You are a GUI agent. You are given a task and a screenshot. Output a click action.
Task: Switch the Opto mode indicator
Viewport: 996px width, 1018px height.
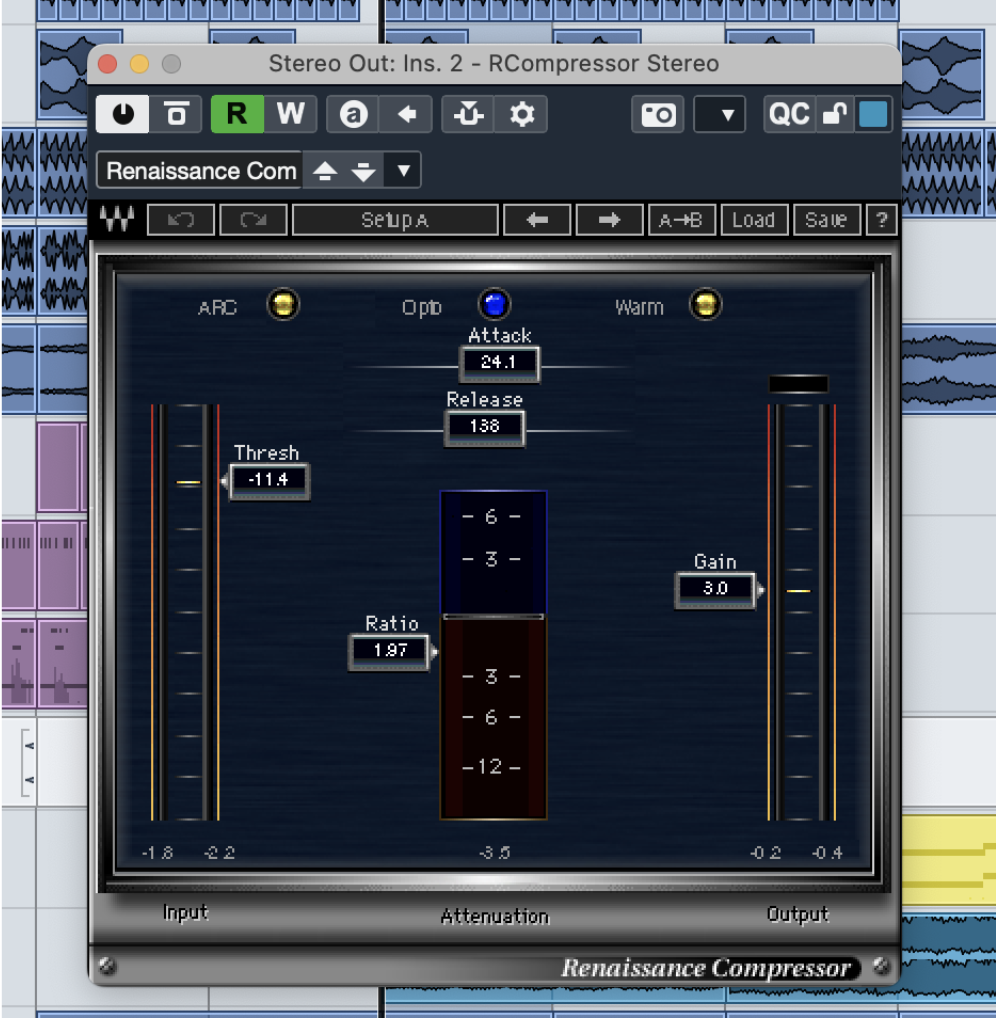click(x=494, y=305)
